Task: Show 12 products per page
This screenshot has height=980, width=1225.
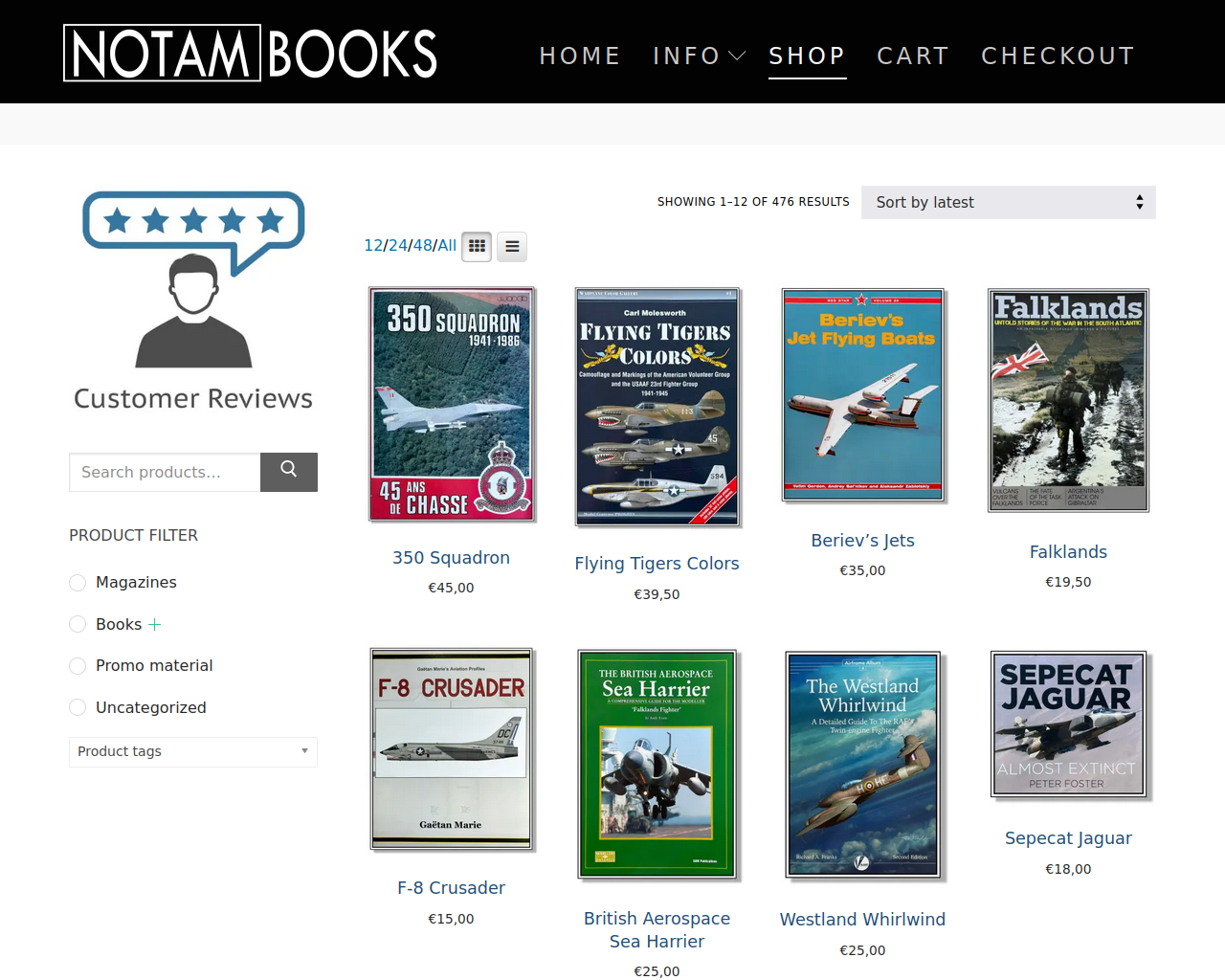Action: click(373, 245)
